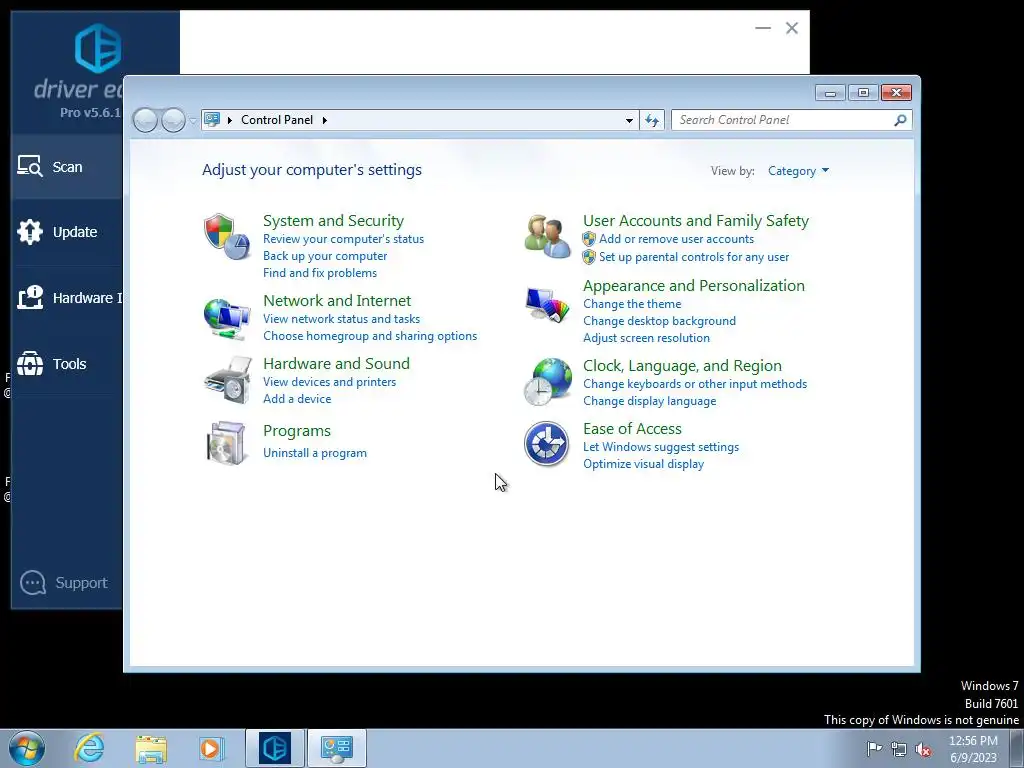Image resolution: width=1024 pixels, height=768 pixels.
Task: Click Back up your computer
Action: tap(325, 256)
